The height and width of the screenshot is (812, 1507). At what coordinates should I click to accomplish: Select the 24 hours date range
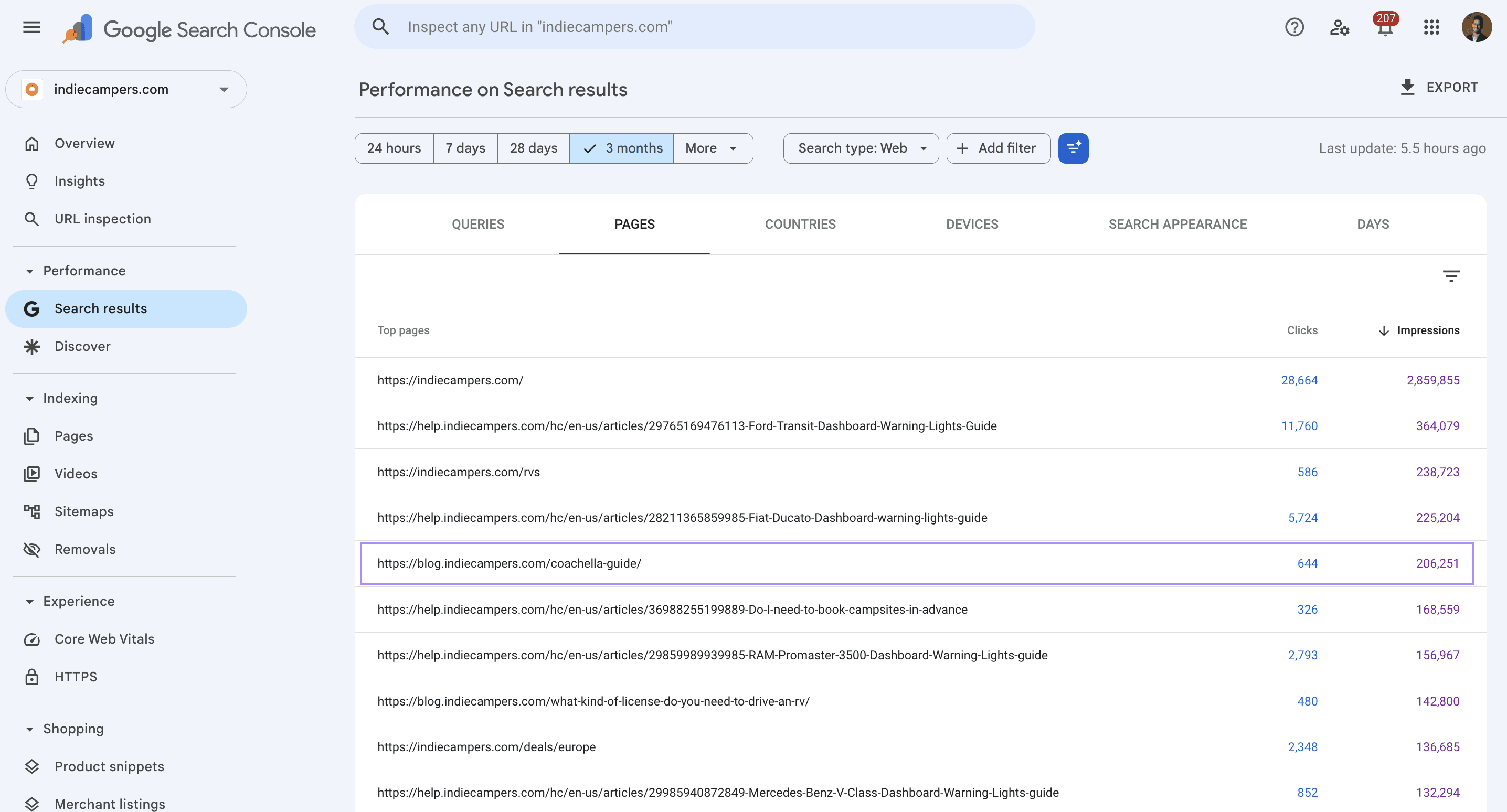tap(394, 148)
